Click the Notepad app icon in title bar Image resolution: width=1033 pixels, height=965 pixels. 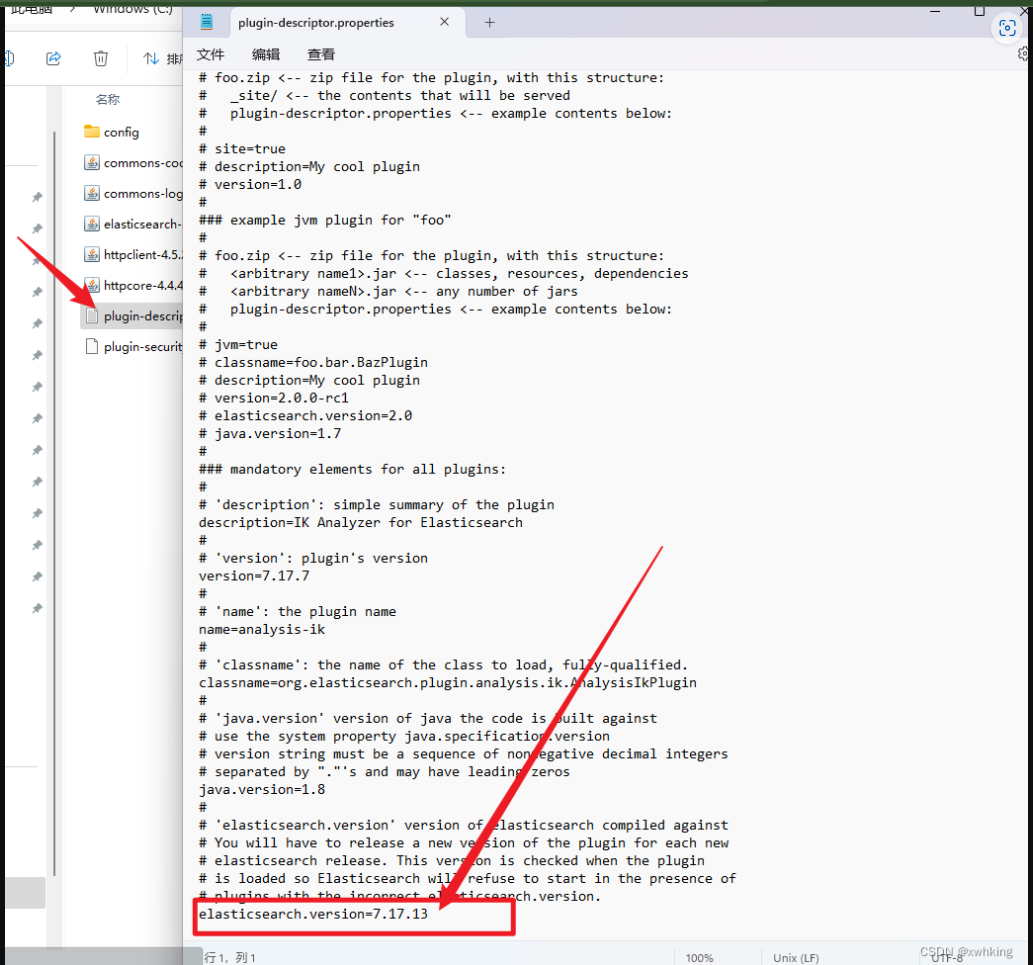coord(206,22)
